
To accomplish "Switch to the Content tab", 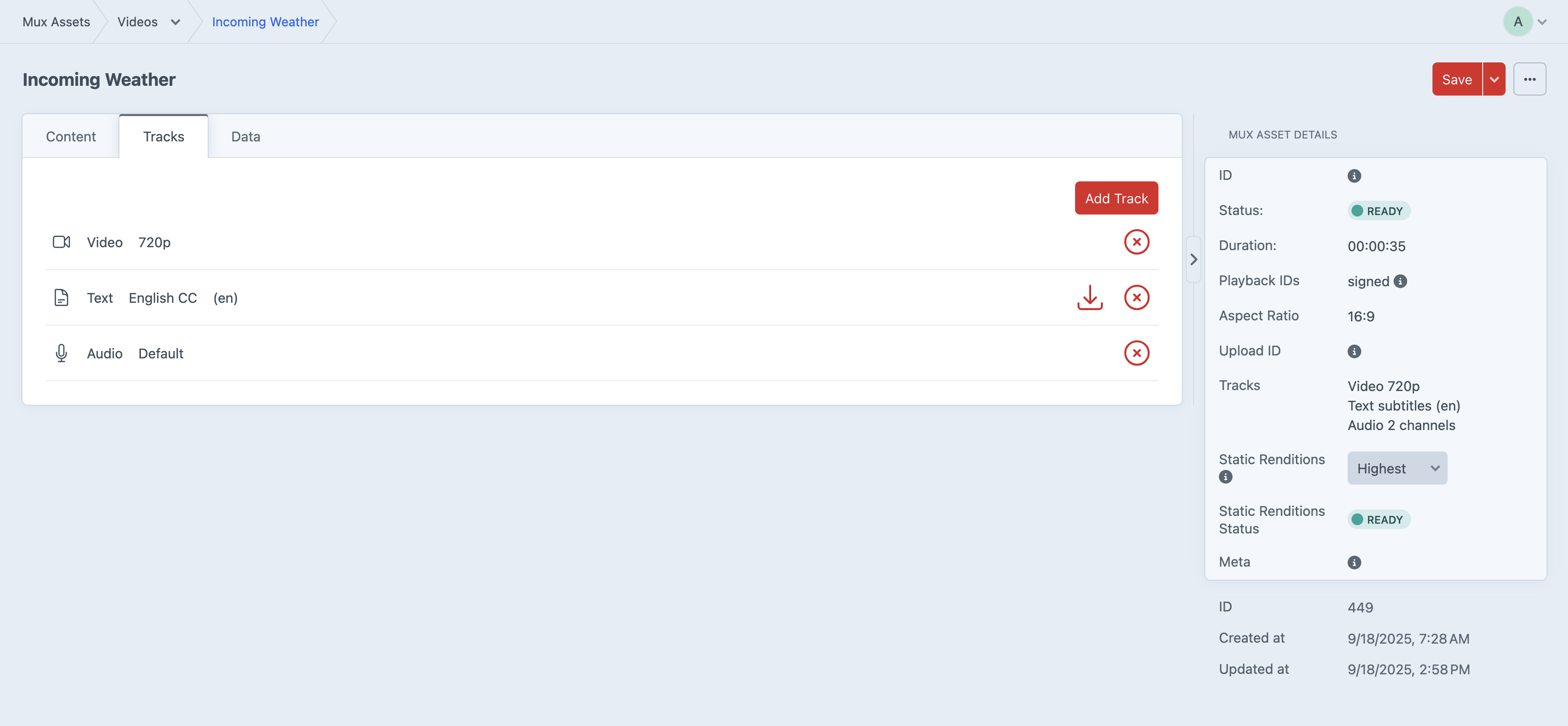I will click(x=71, y=137).
